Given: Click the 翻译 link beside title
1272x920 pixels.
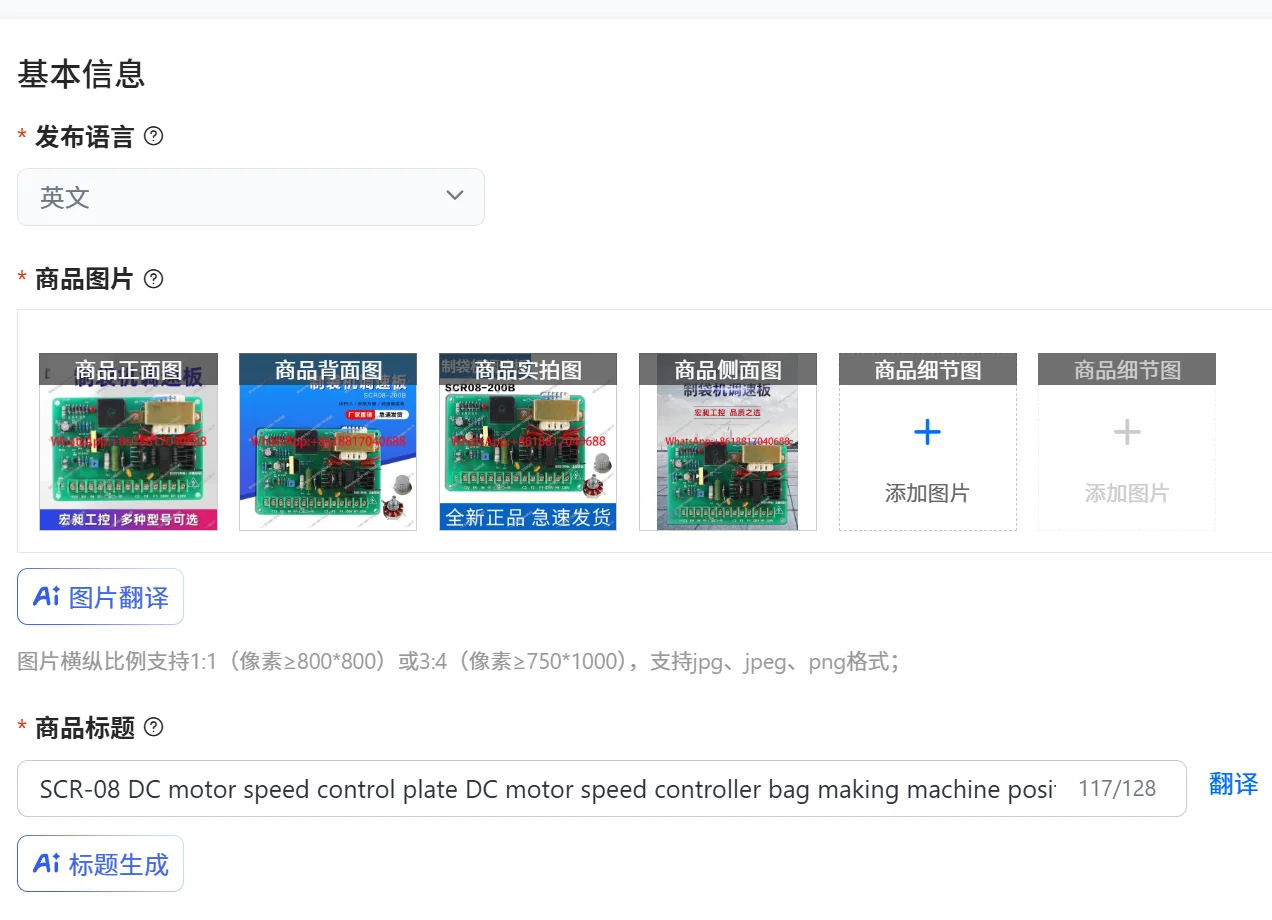Looking at the screenshot, I should coord(1233,784).
